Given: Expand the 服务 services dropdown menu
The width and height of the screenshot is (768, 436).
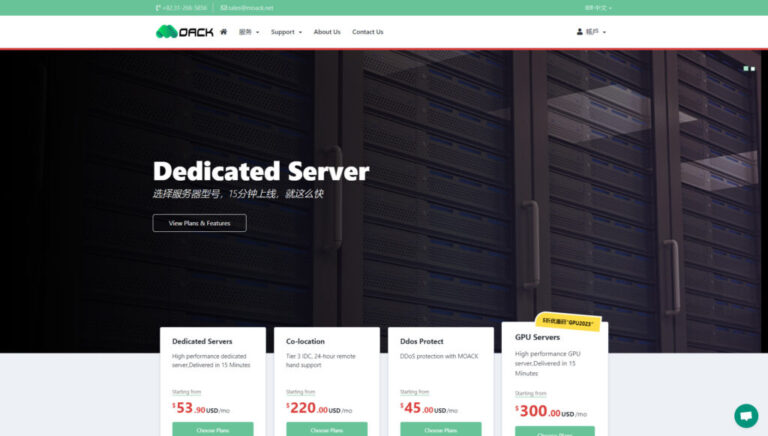Looking at the screenshot, I should (x=249, y=32).
